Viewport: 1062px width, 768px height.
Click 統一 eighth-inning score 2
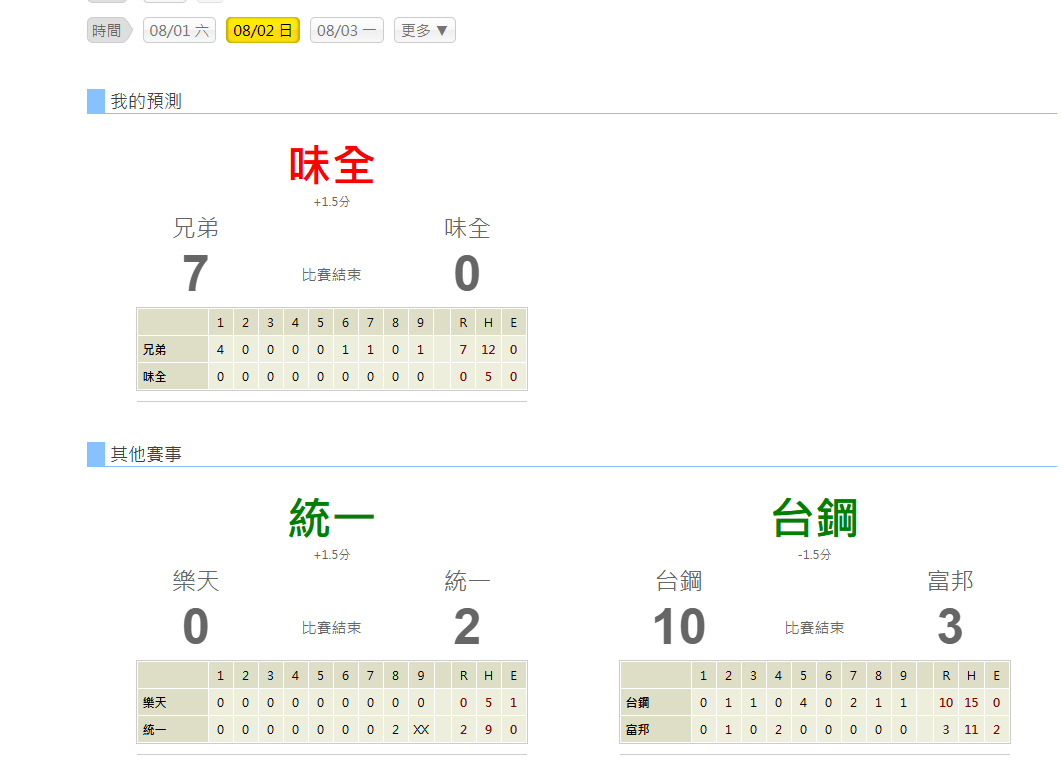(x=396, y=729)
